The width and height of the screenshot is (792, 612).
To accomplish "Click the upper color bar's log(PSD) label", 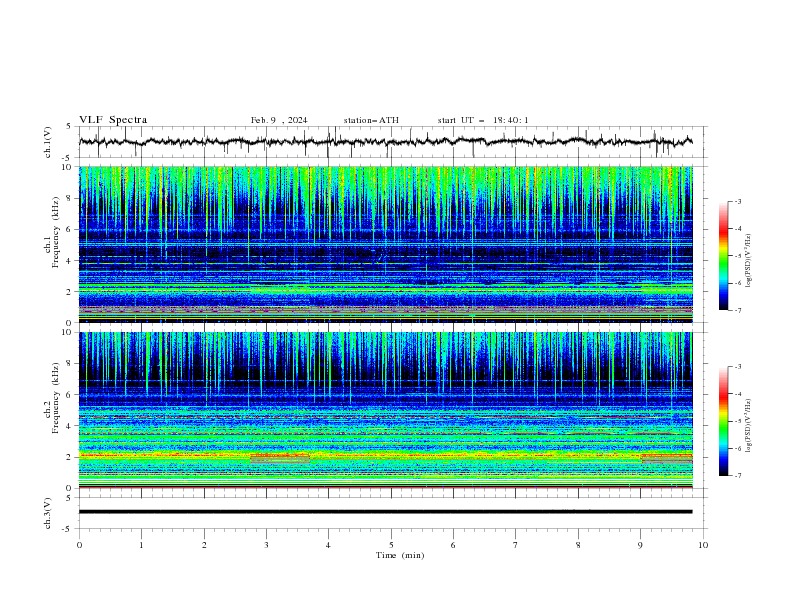I will pyautogui.click(x=749, y=261).
